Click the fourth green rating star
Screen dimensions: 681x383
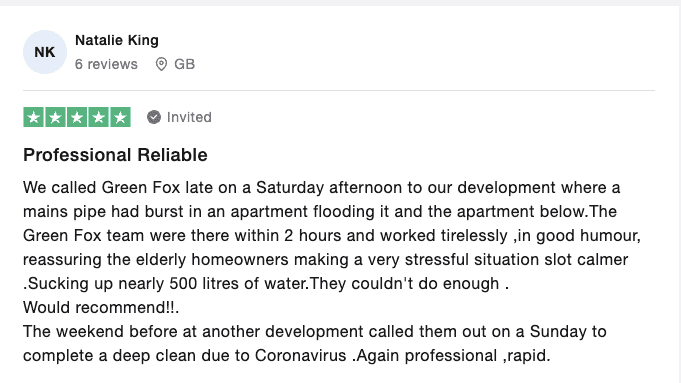point(99,117)
